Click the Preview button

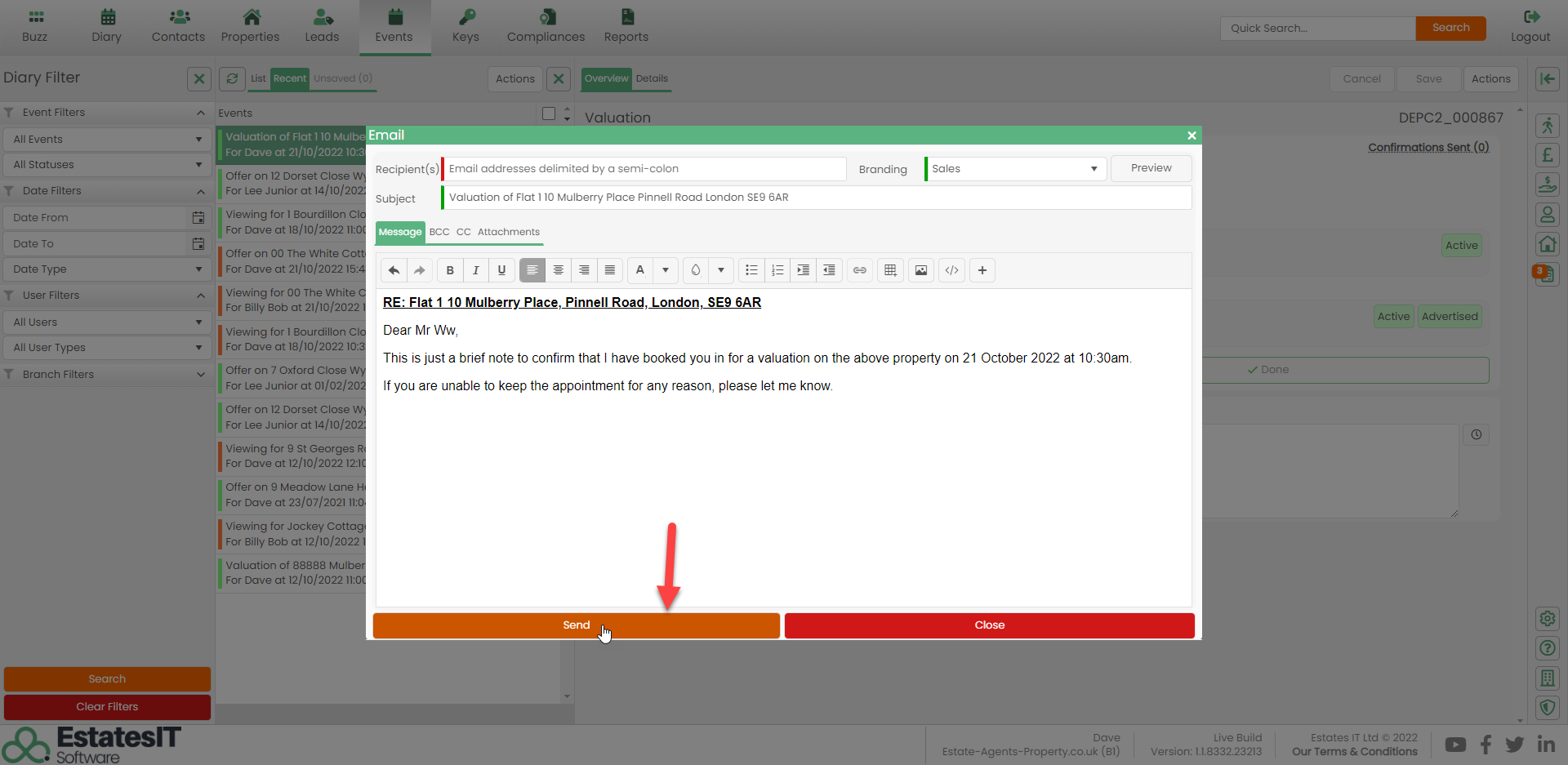pos(1151,168)
